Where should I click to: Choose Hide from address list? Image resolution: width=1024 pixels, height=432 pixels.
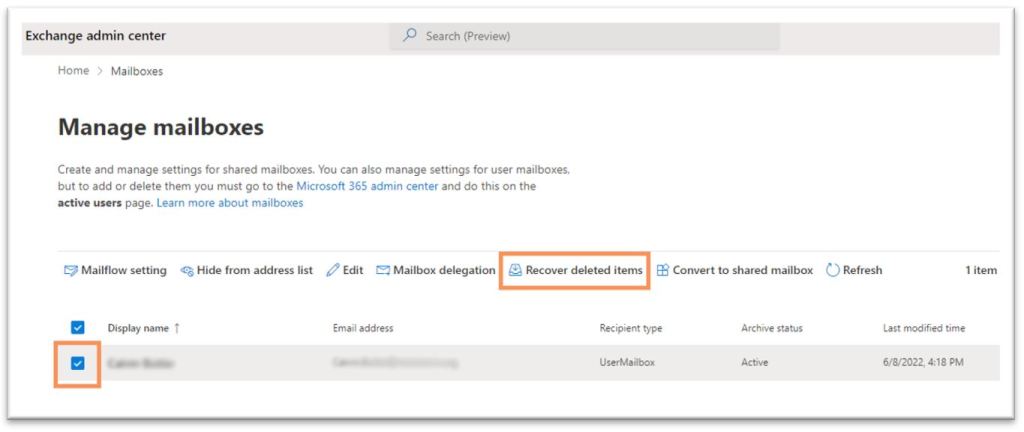coord(247,270)
